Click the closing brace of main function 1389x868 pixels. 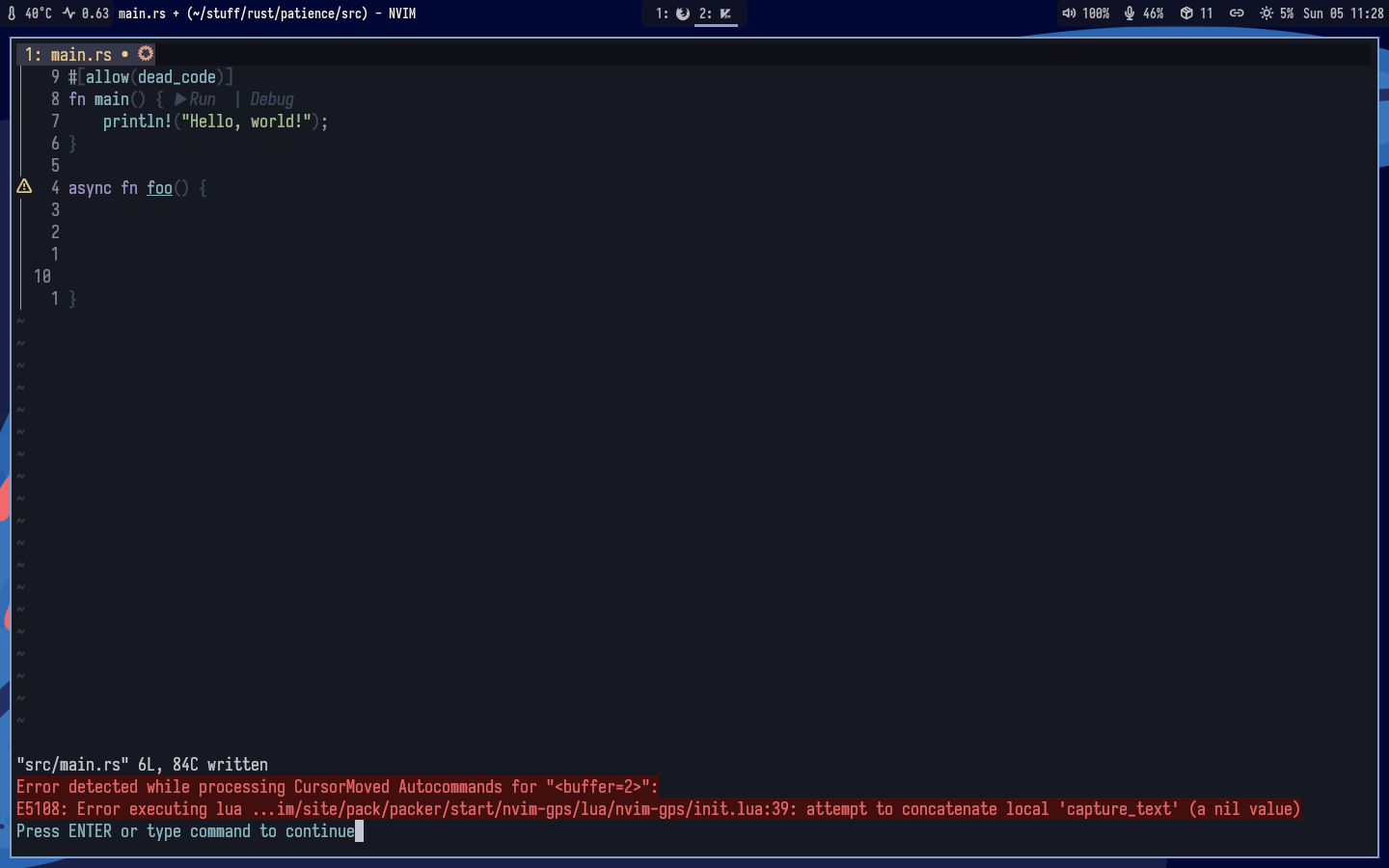click(x=72, y=144)
